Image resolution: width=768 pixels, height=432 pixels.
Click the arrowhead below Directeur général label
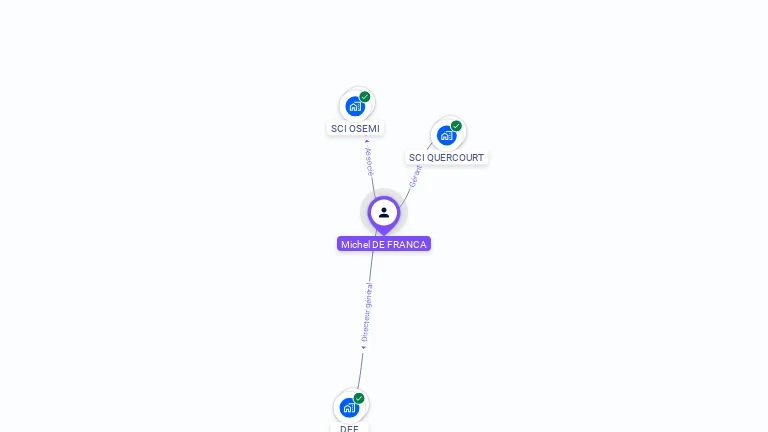tap(363, 347)
